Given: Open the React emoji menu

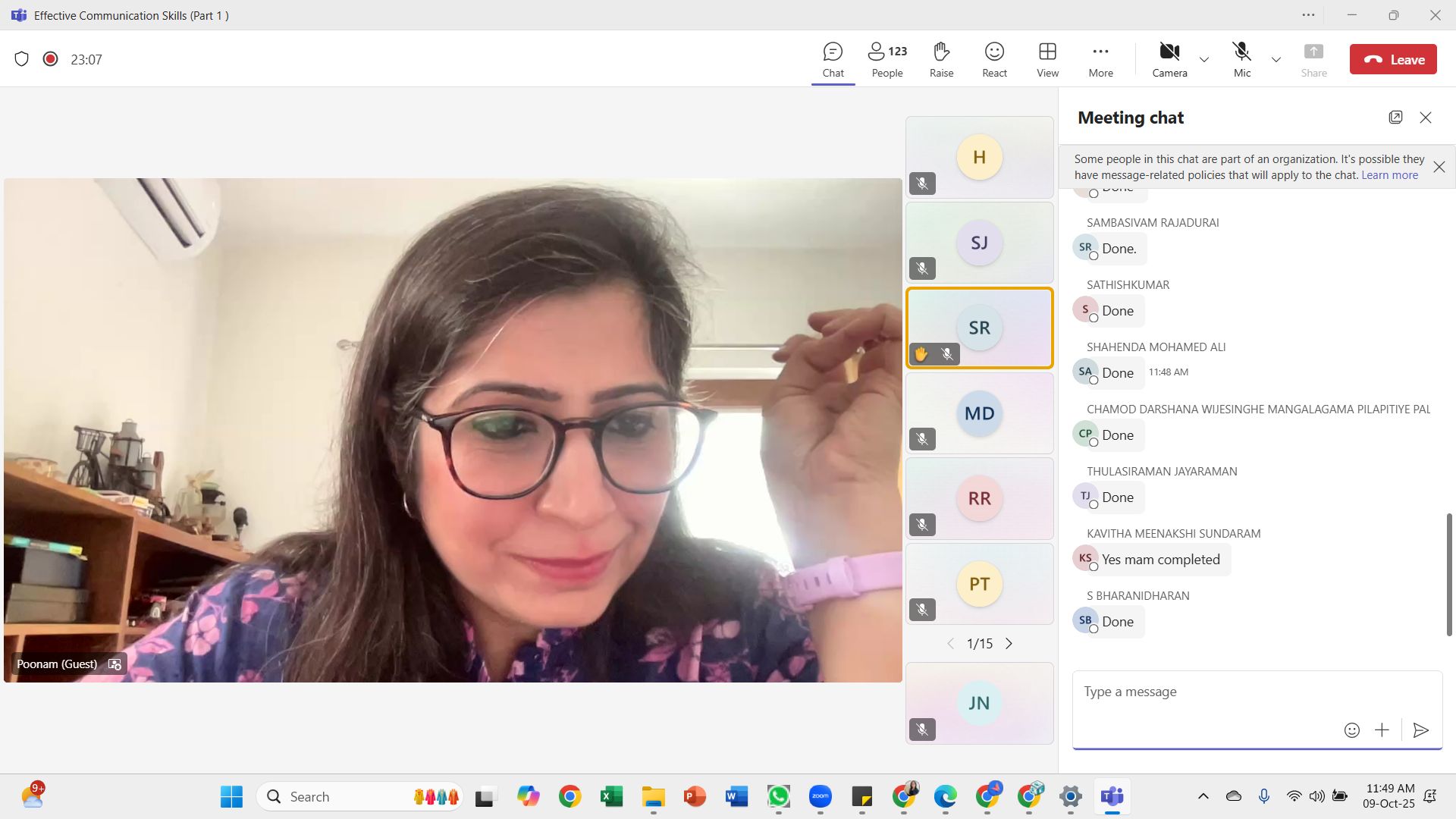Looking at the screenshot, I should click(994, 59).
